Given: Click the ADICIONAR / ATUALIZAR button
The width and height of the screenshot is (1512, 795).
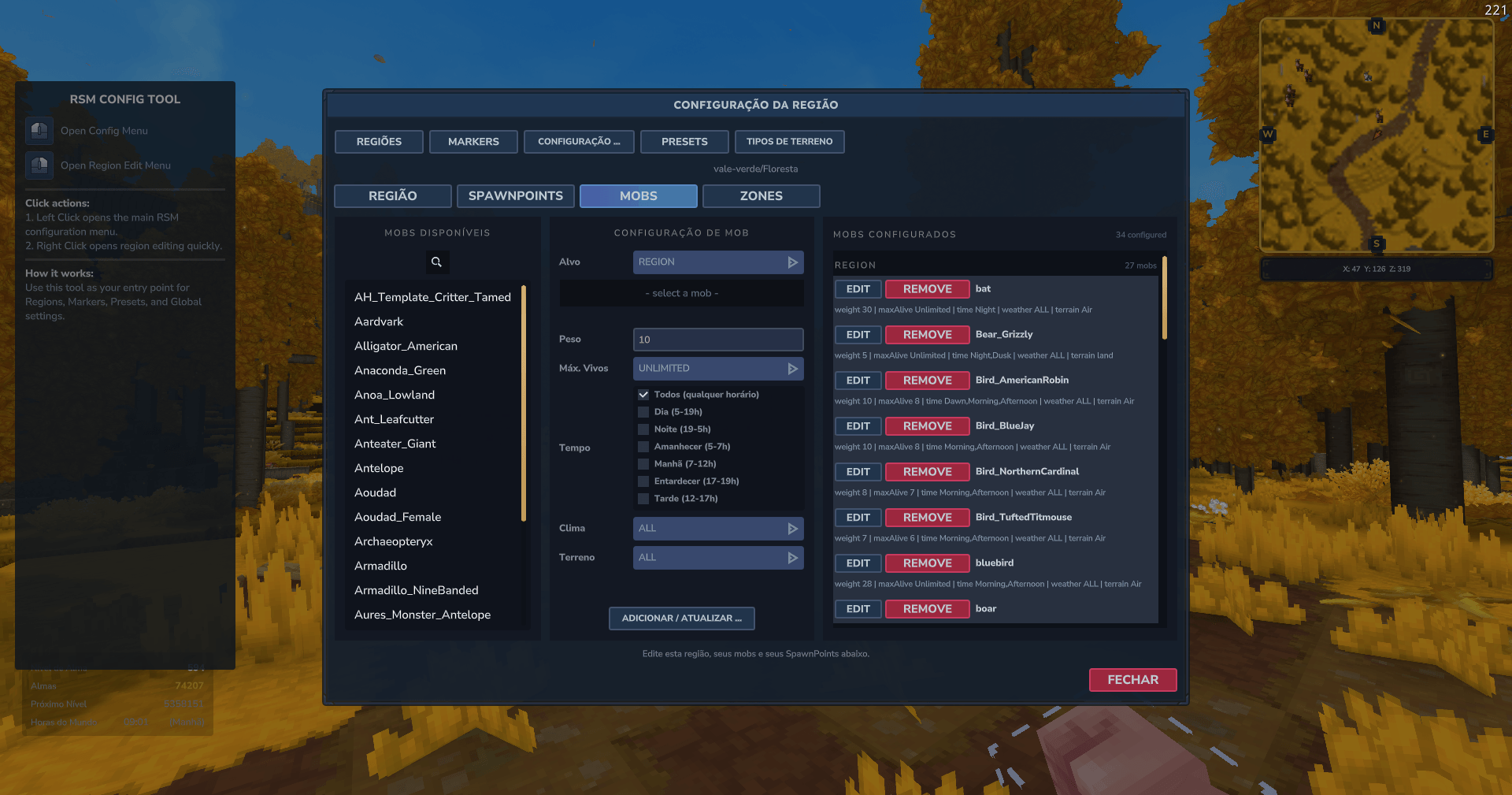Looking at the screenshot, I should [682, 619].
